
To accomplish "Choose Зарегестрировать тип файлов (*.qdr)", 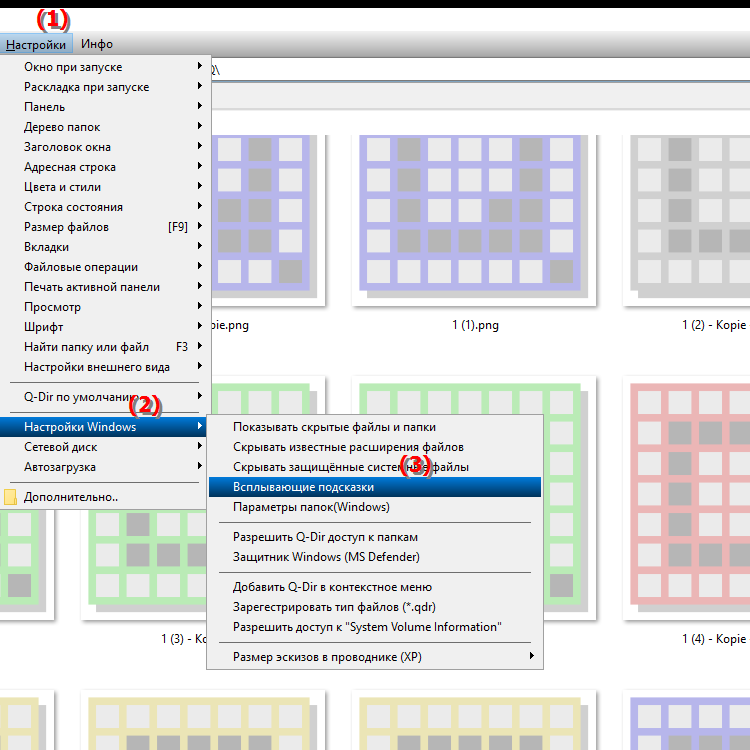I will [x=375, y=607].
